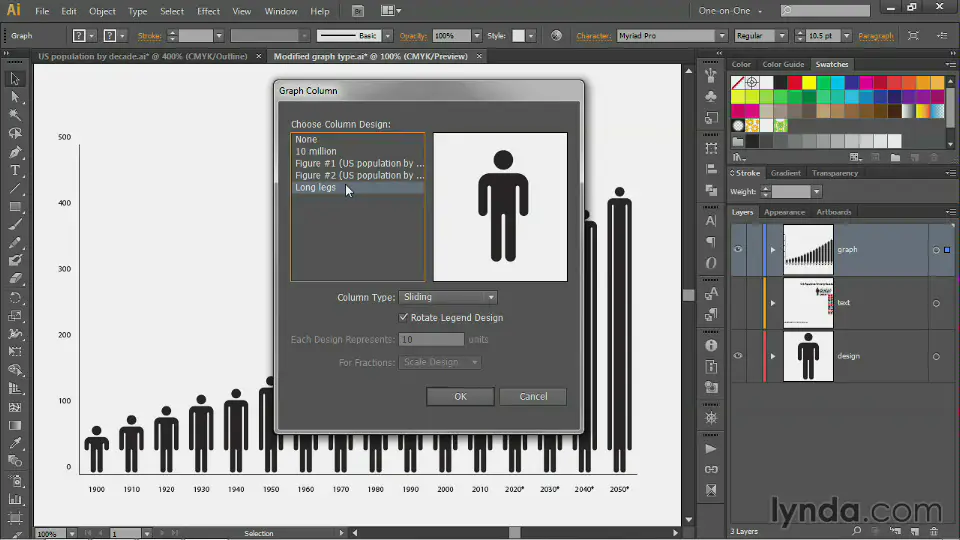Select the Magic Wand tool
The height and width of the screenshot is (540, 960).
pyautogui.click(x=15, y=116)
